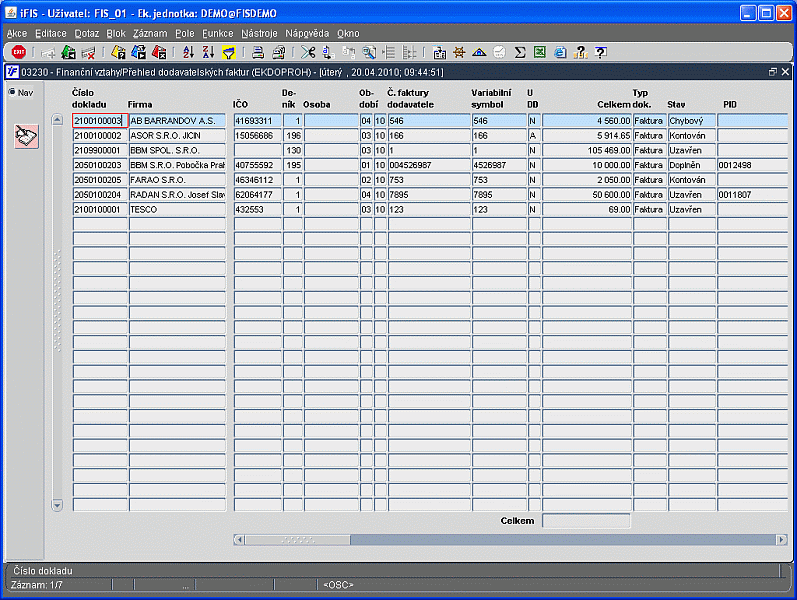Click the pink detail icon in left panel
The image size is (797, 600).
(x=26, y=136)
